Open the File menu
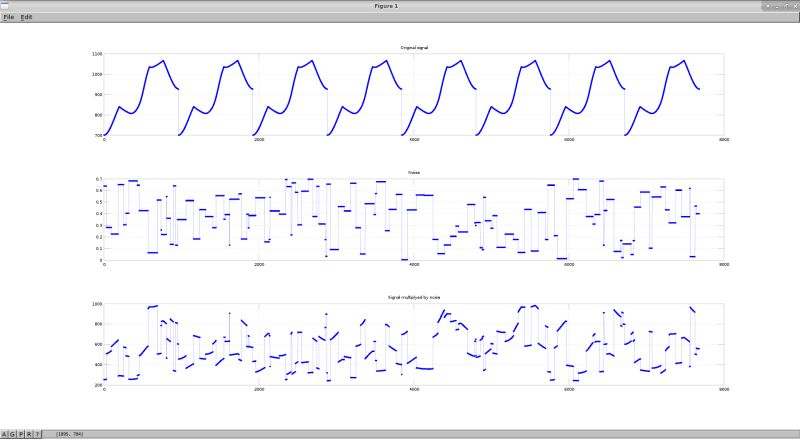The height and width of the screenshot is (439, 800). click(9, 17)
